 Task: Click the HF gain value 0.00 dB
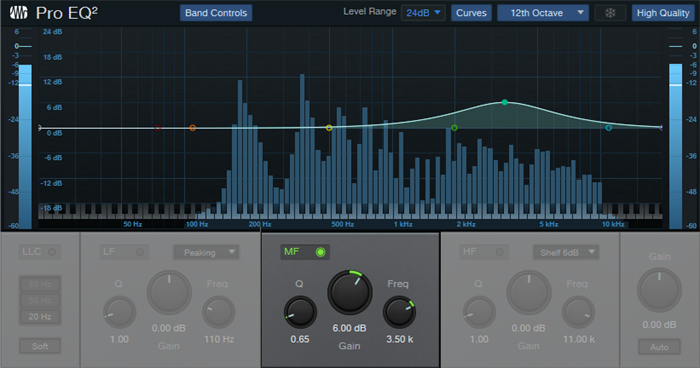click(528, 328)
